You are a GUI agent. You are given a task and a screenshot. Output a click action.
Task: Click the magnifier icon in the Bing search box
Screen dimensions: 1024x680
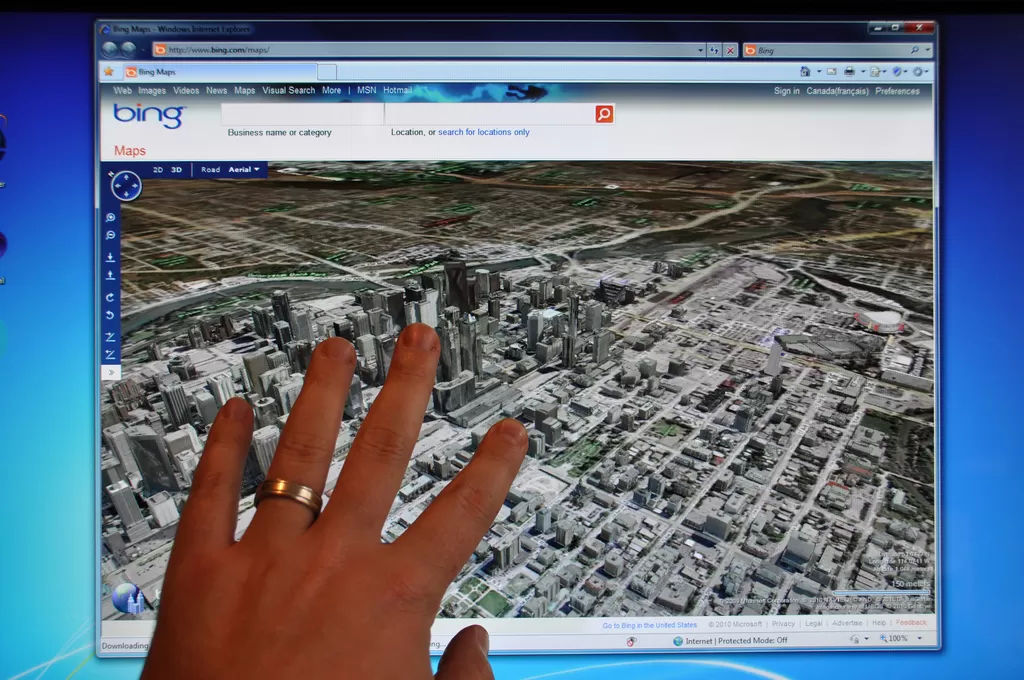pyautogui.click(x=914, y=50)
